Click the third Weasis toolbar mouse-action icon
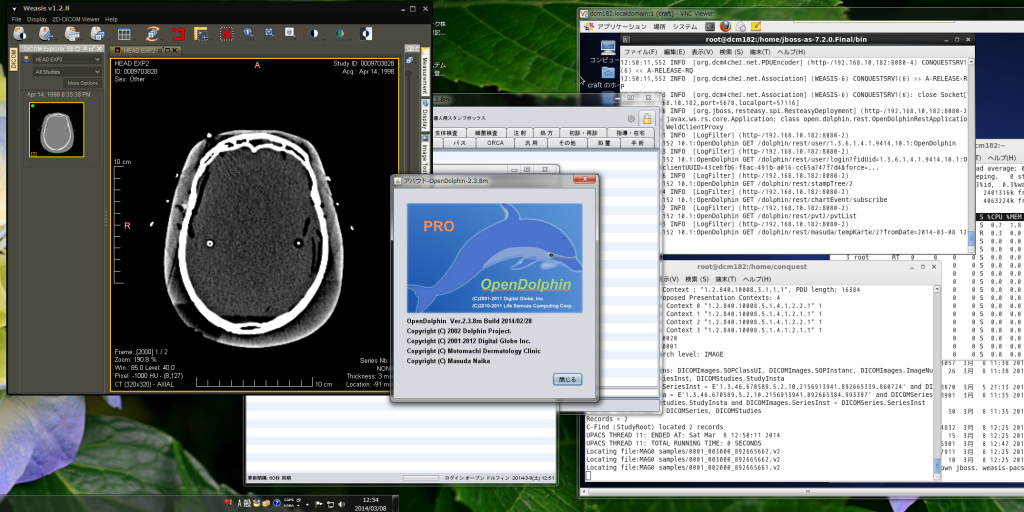This screenshot has height=512, width=1024. (x=72, y=33)
